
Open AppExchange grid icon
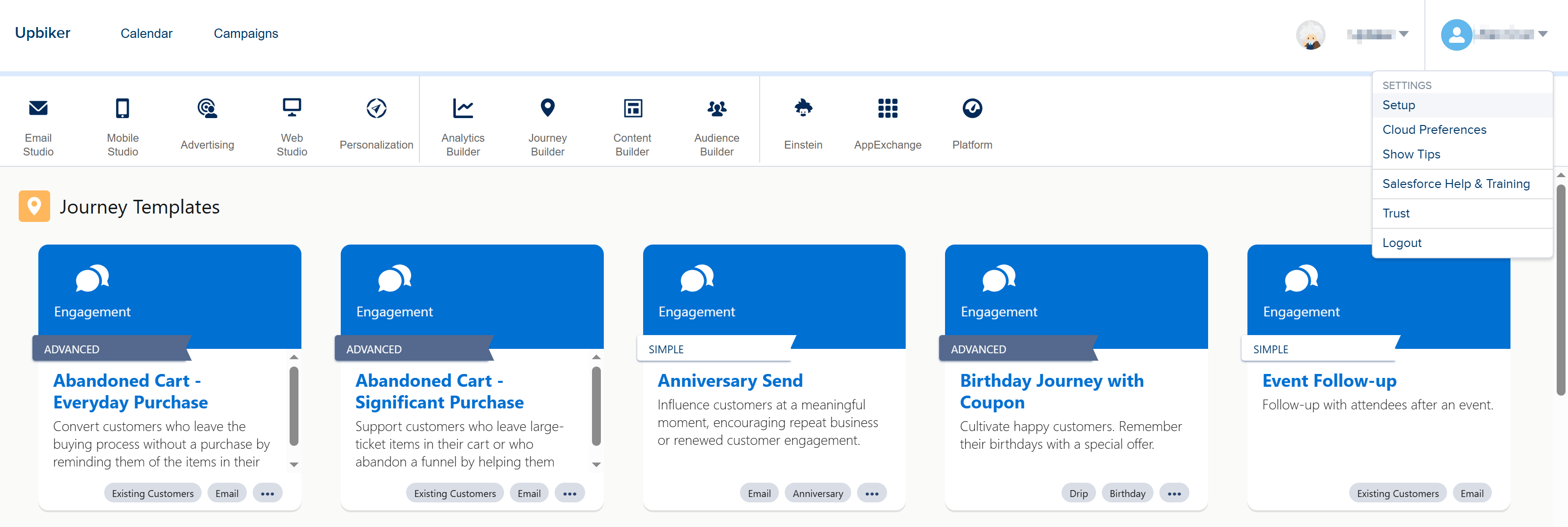pos(888,108)
